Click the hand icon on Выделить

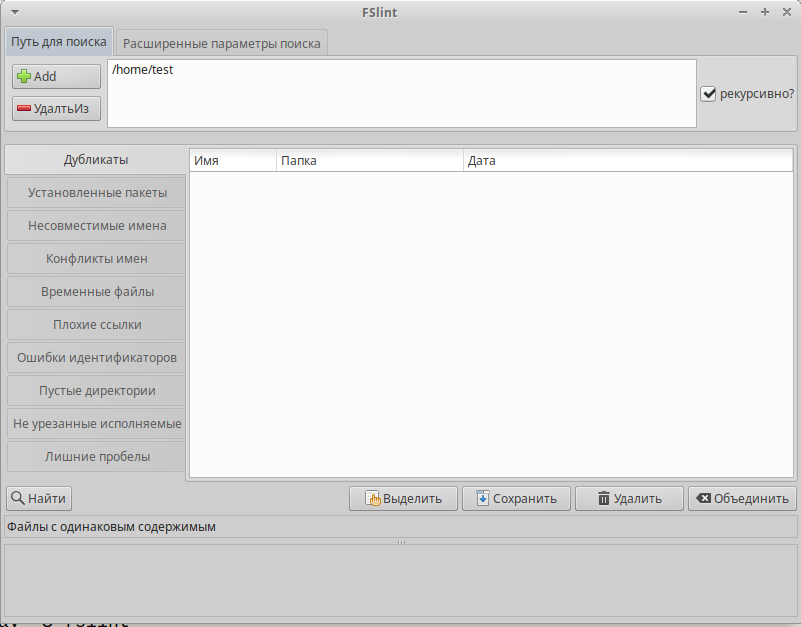point(373,498)
